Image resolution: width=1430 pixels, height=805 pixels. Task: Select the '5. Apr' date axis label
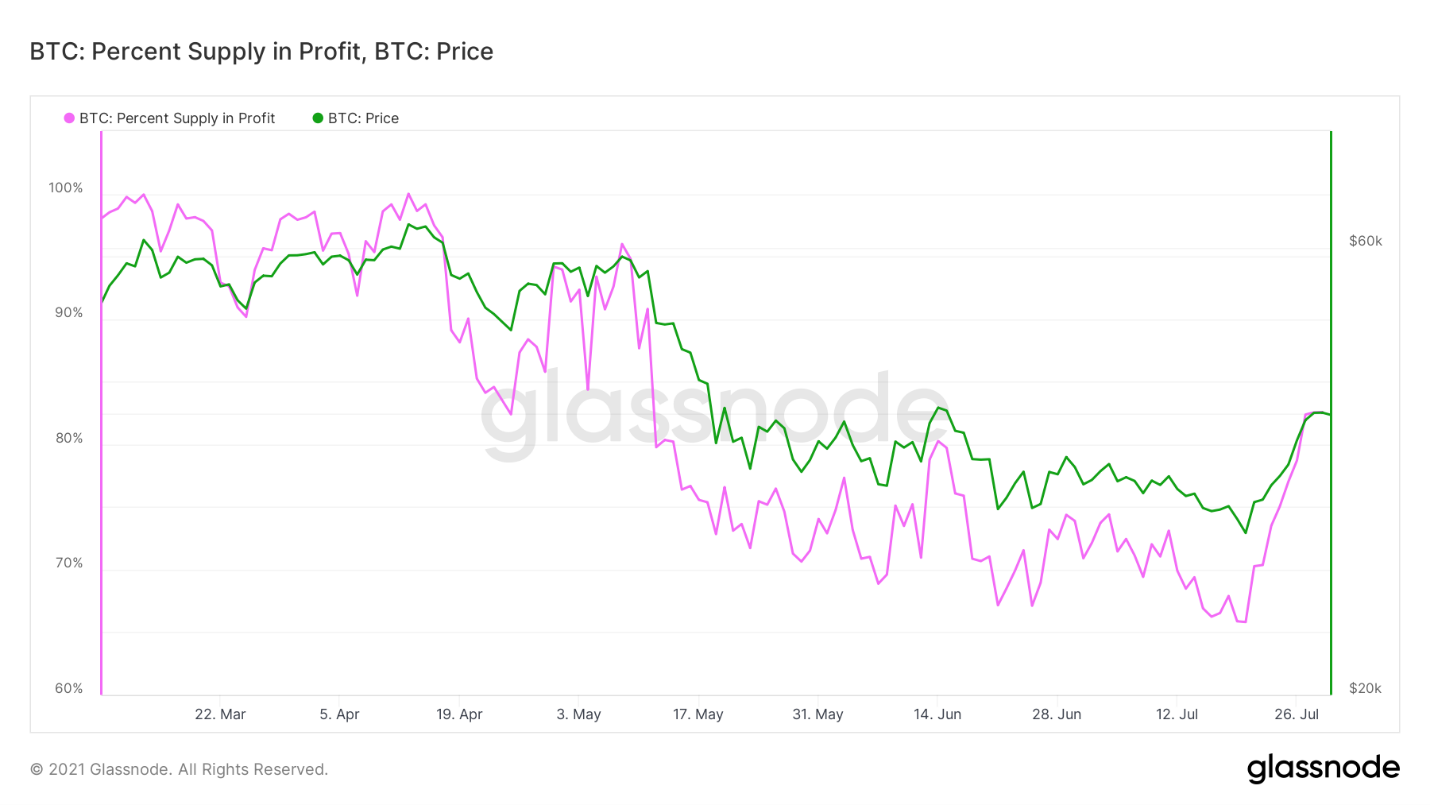pyautogui.click(x=339, y=714)
